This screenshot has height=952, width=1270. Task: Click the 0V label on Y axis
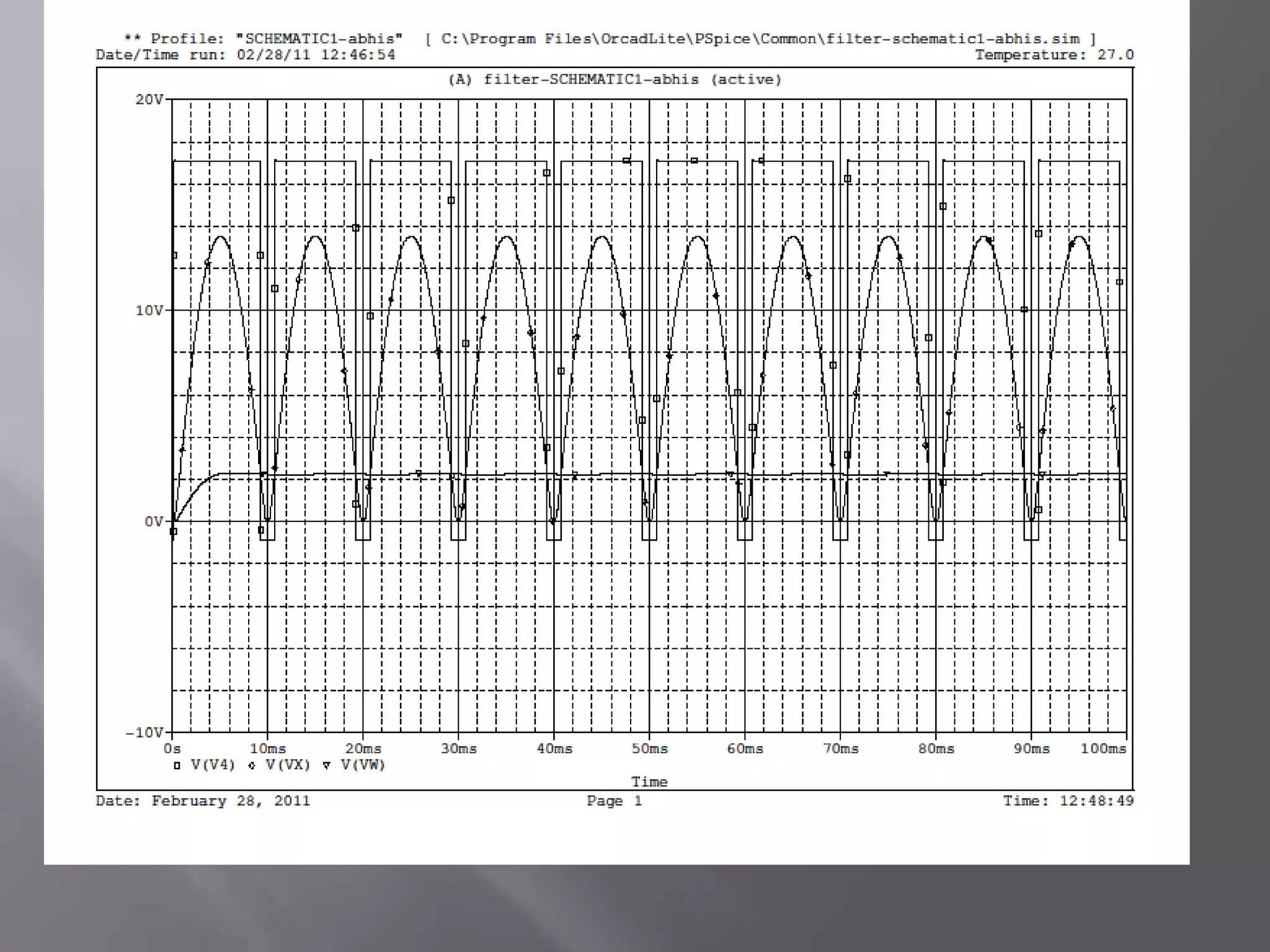(x=153, y=522)
